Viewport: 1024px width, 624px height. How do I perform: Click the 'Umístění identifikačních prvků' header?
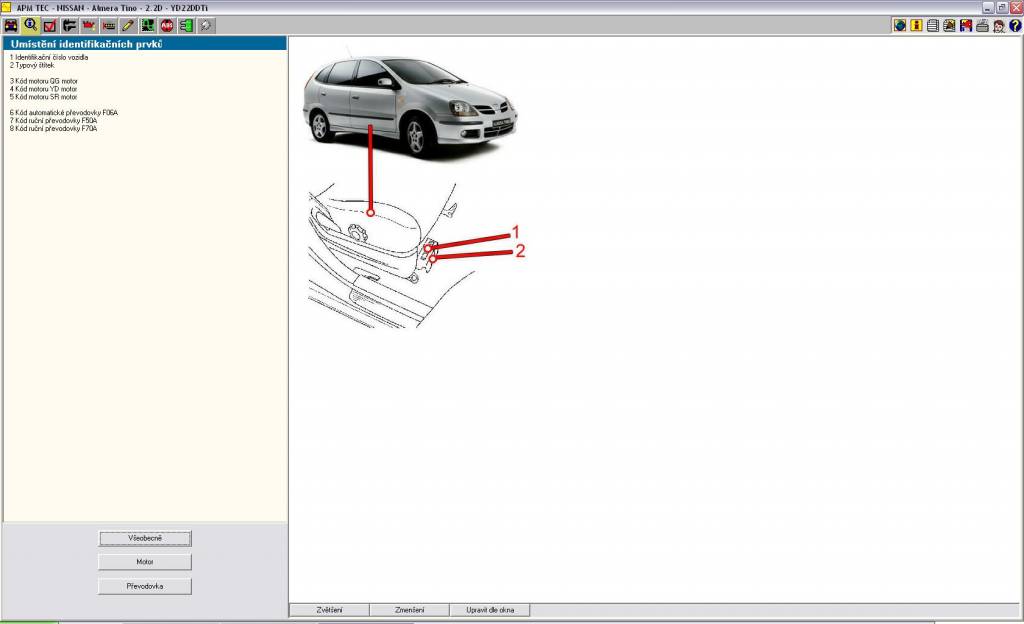145,44
